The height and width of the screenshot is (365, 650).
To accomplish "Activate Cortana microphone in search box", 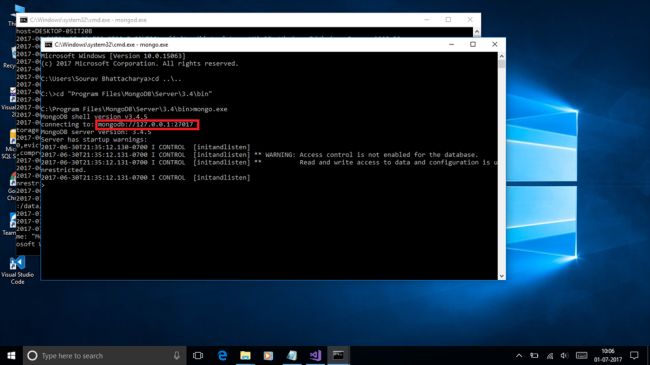I will 177,355.
